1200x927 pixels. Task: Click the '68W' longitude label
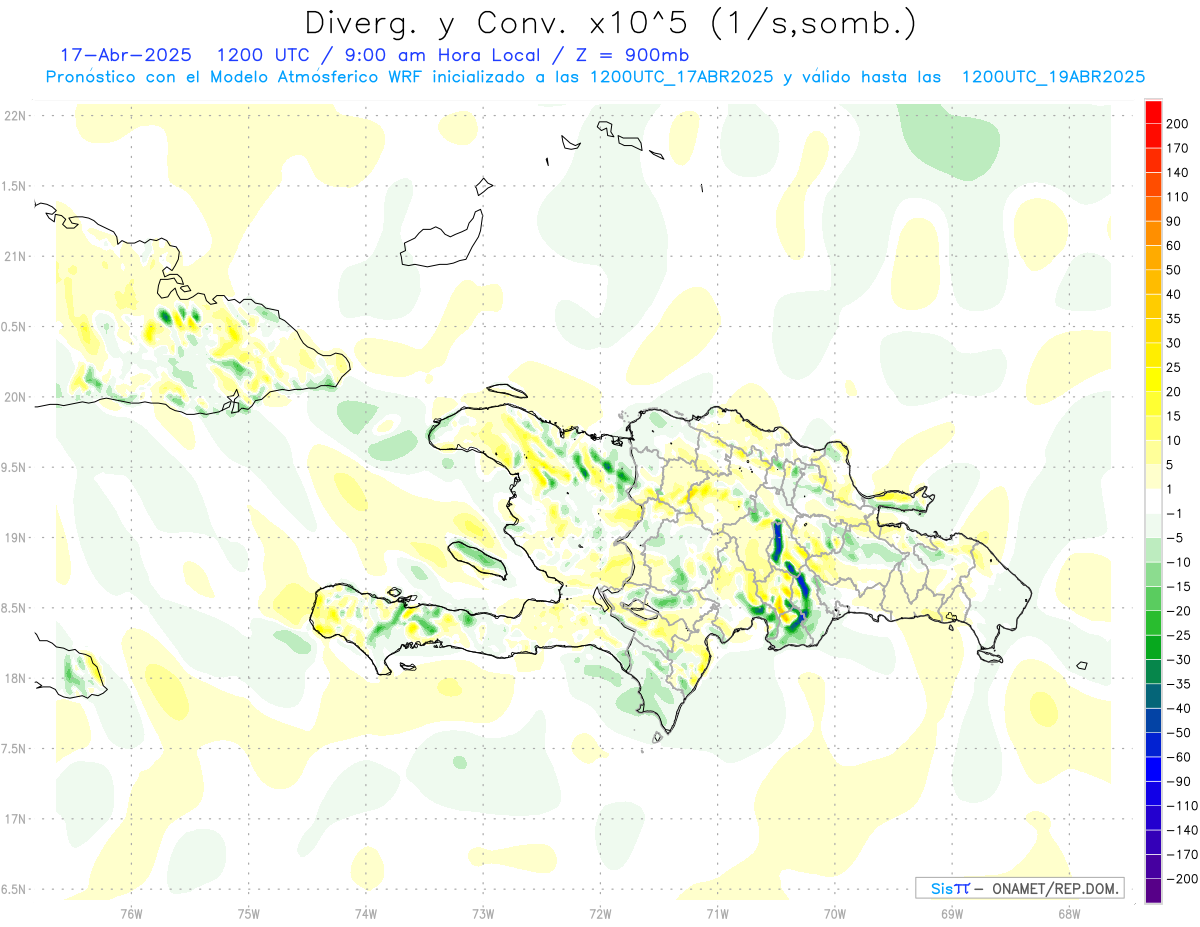click(1069, 913)
